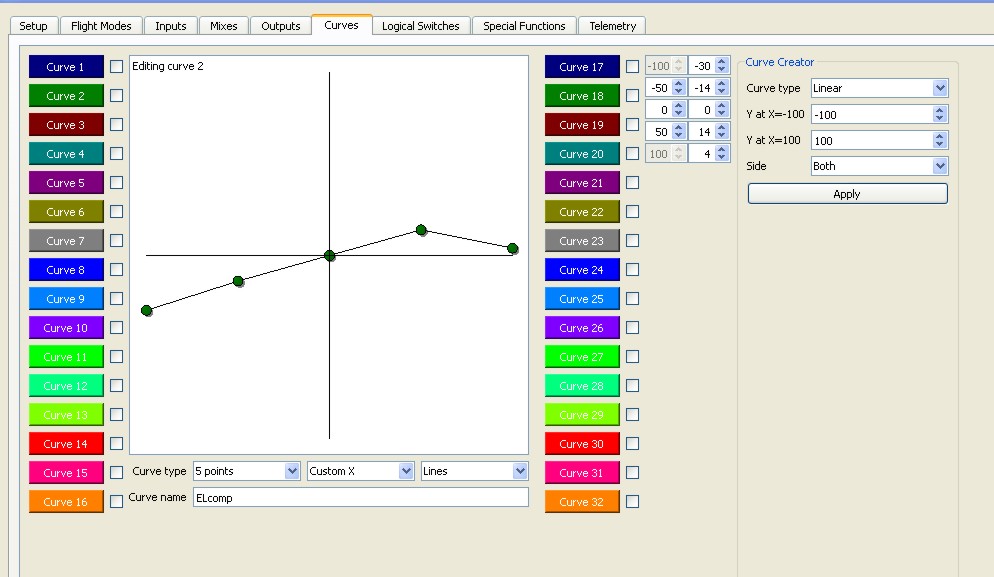Screen dimensions: 994x577
Task: Select the Curve 1 button
Action: (x=66, y=67)
